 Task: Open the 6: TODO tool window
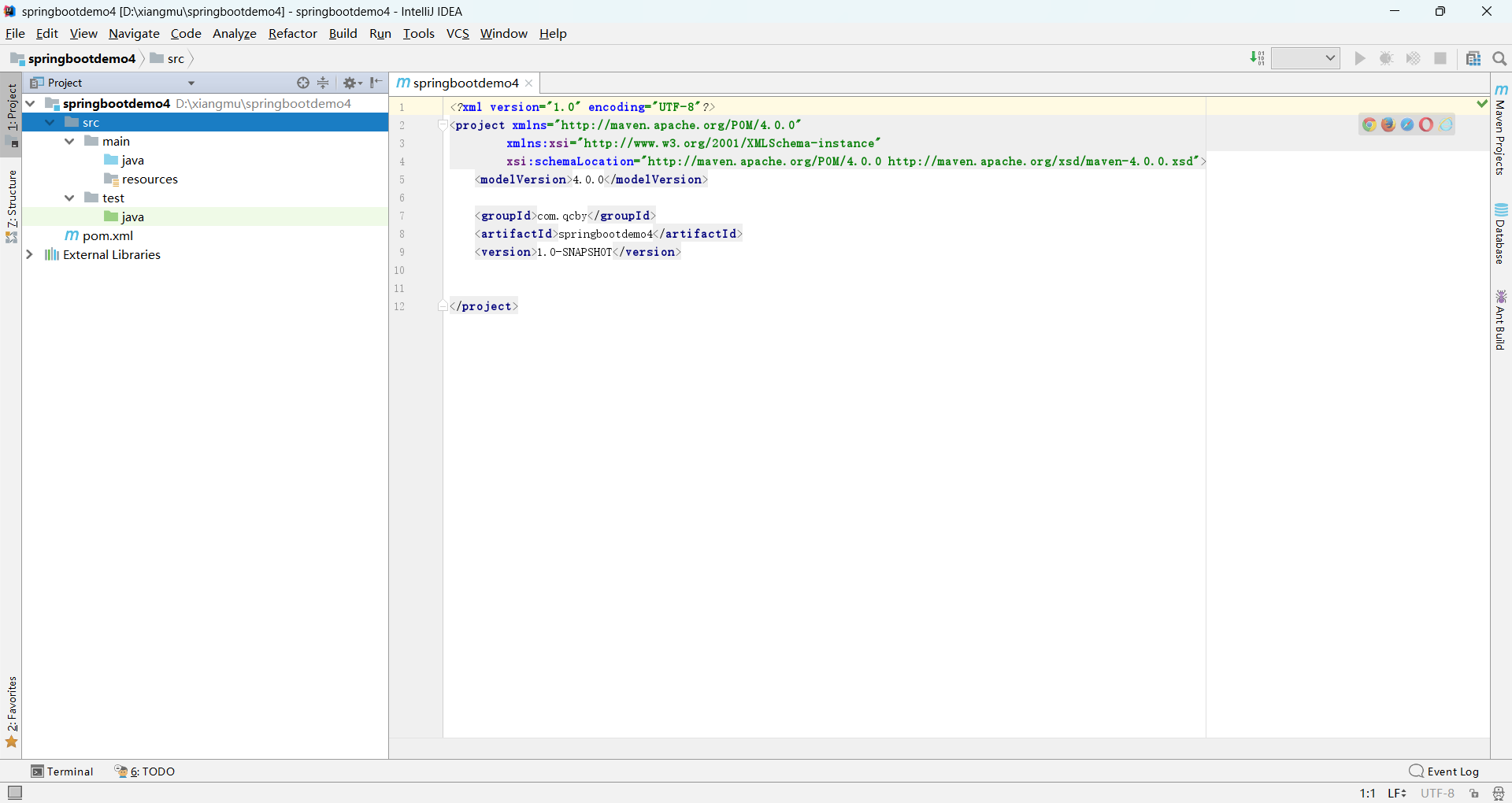click(x=145, y=772)
